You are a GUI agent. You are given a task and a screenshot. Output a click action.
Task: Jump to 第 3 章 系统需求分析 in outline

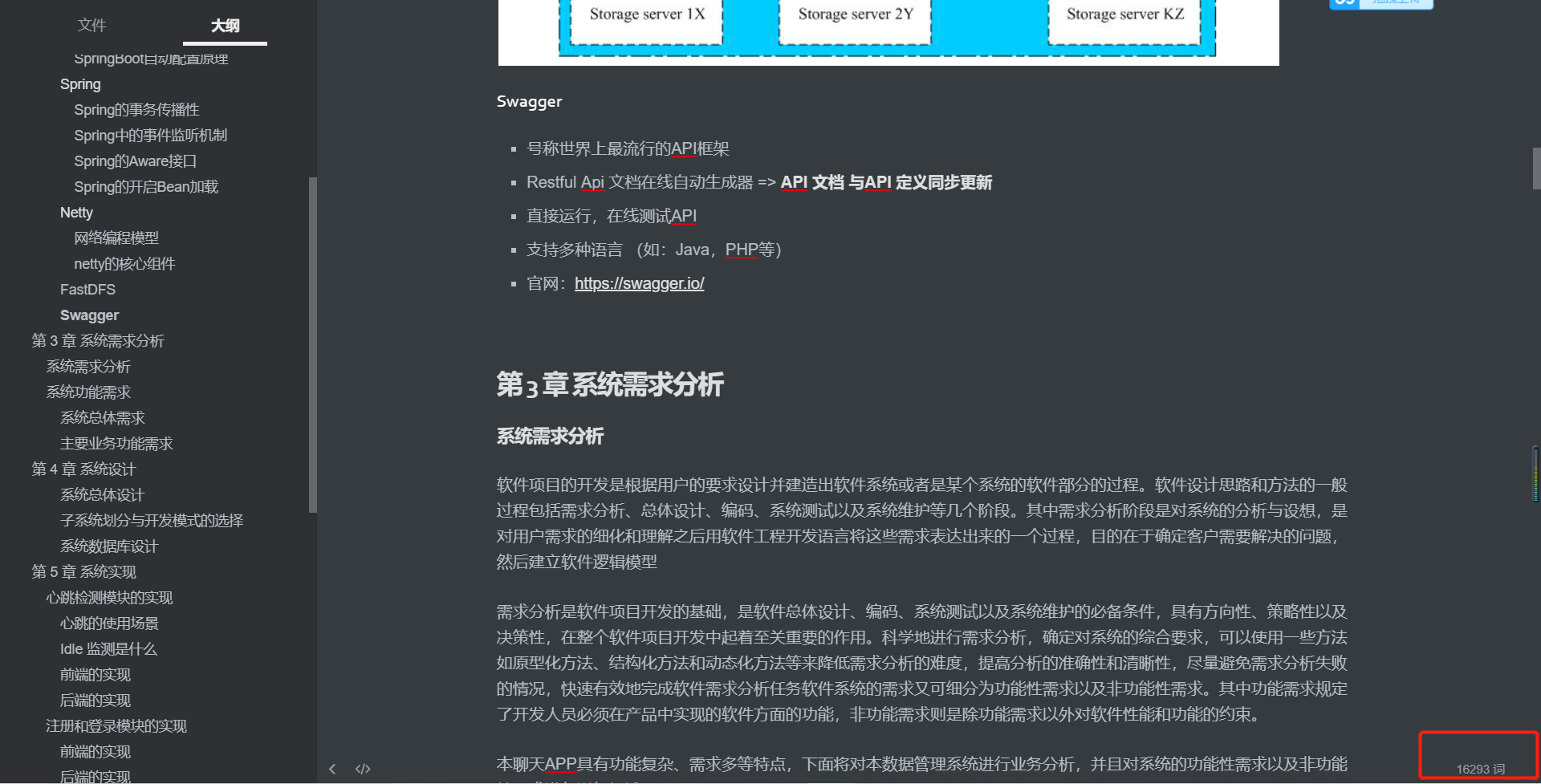click(x=97, y=341)
